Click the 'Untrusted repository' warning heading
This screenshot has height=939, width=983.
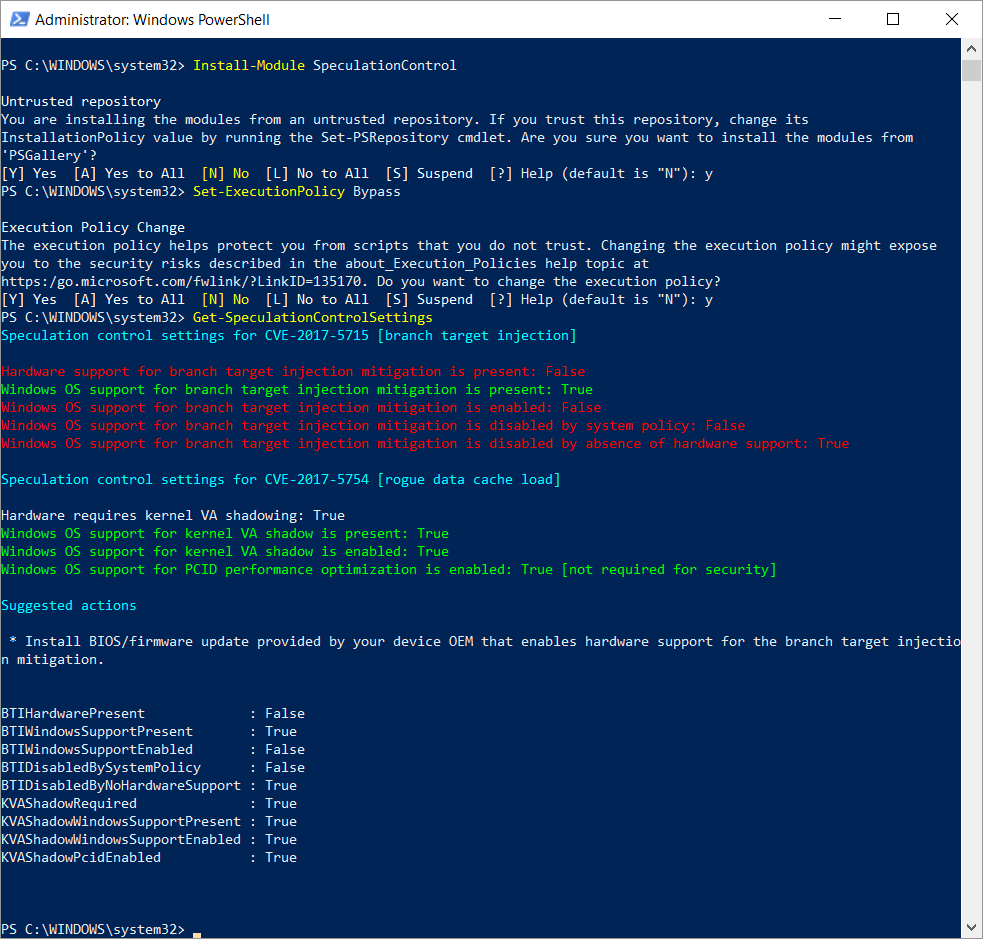pos(81,102)
